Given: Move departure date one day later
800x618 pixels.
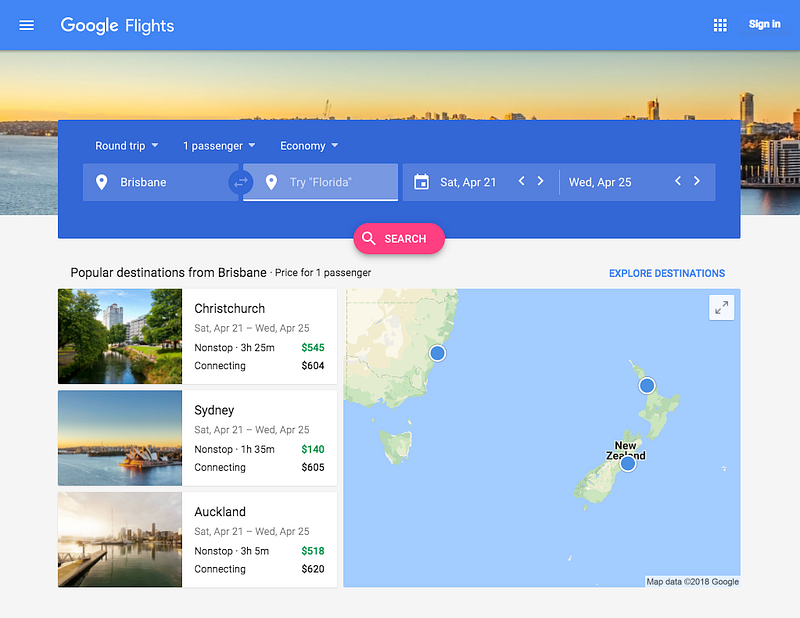Looking at the screenshot, I should click(540, 181).
